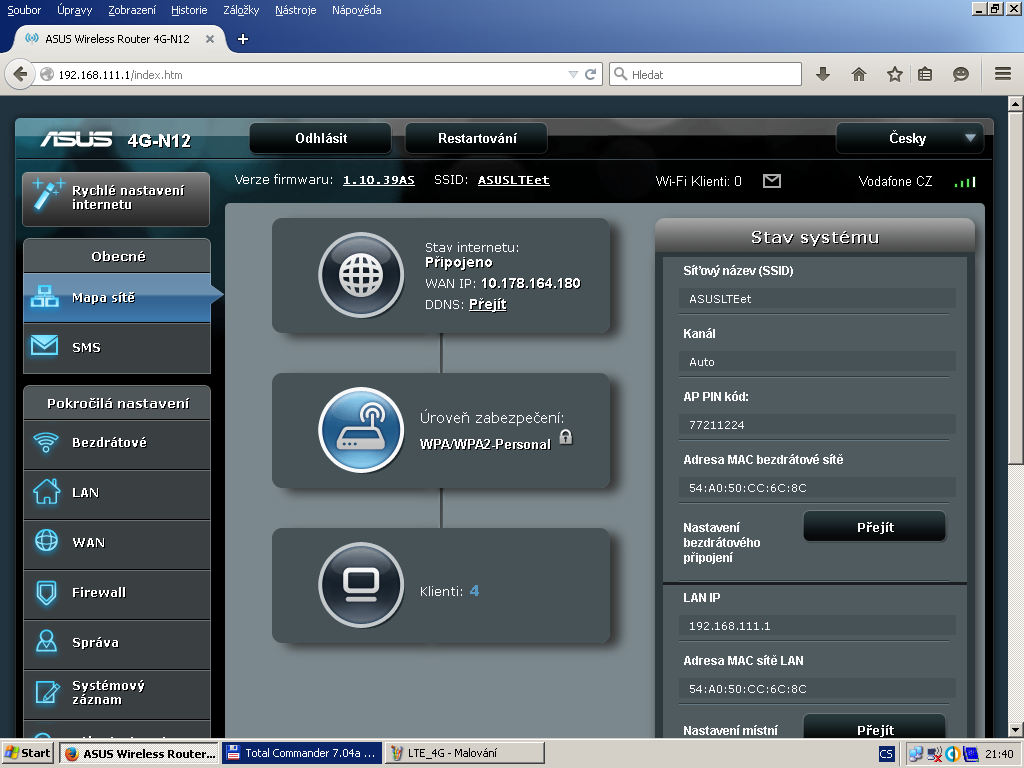The image size is (1024, 768).
Task: Open Firefox home page icon
Action: [x=858, y=74]
